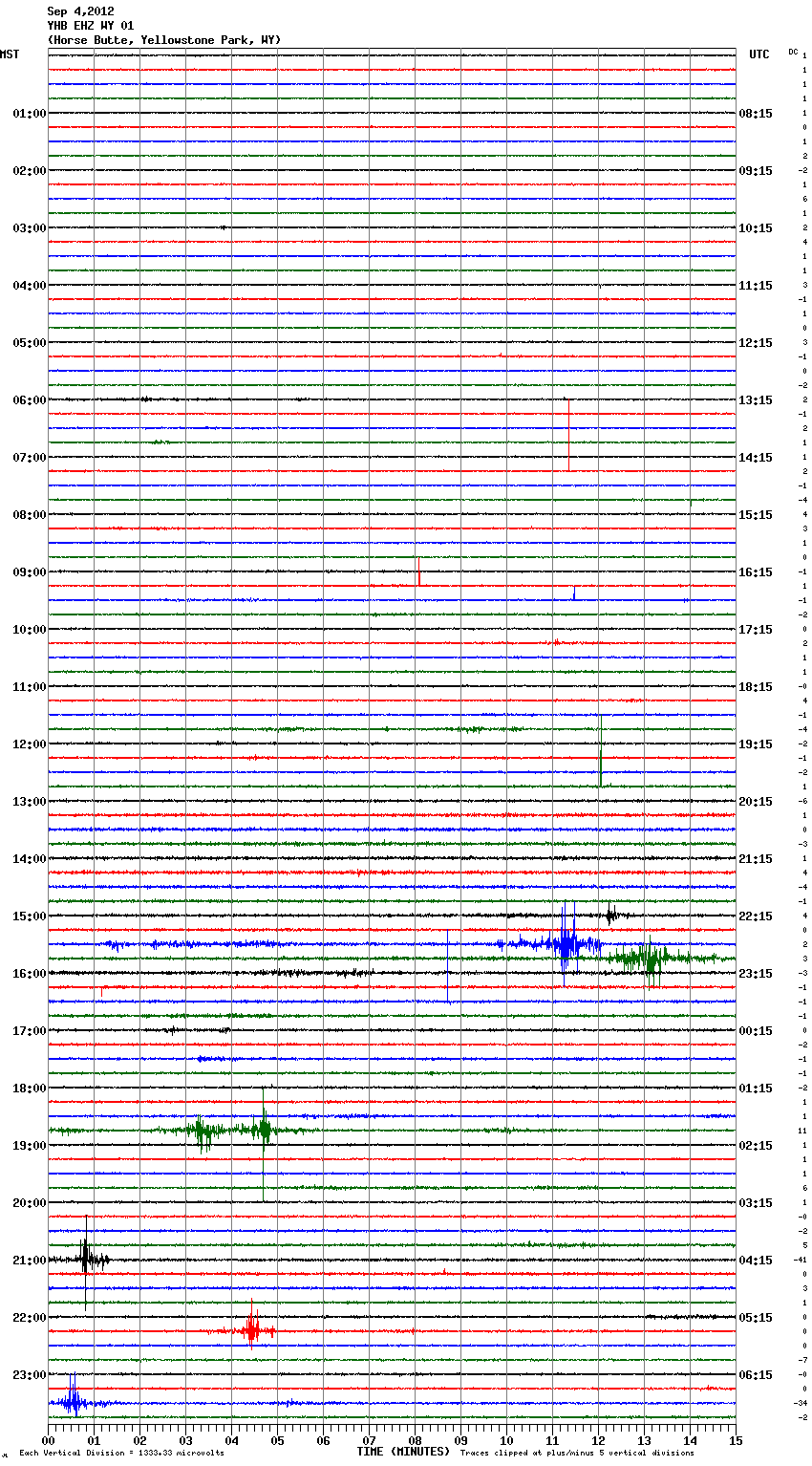812x1466 pixels.
Task: Click the 08:15 UTC row label
Action: [756, 114]
